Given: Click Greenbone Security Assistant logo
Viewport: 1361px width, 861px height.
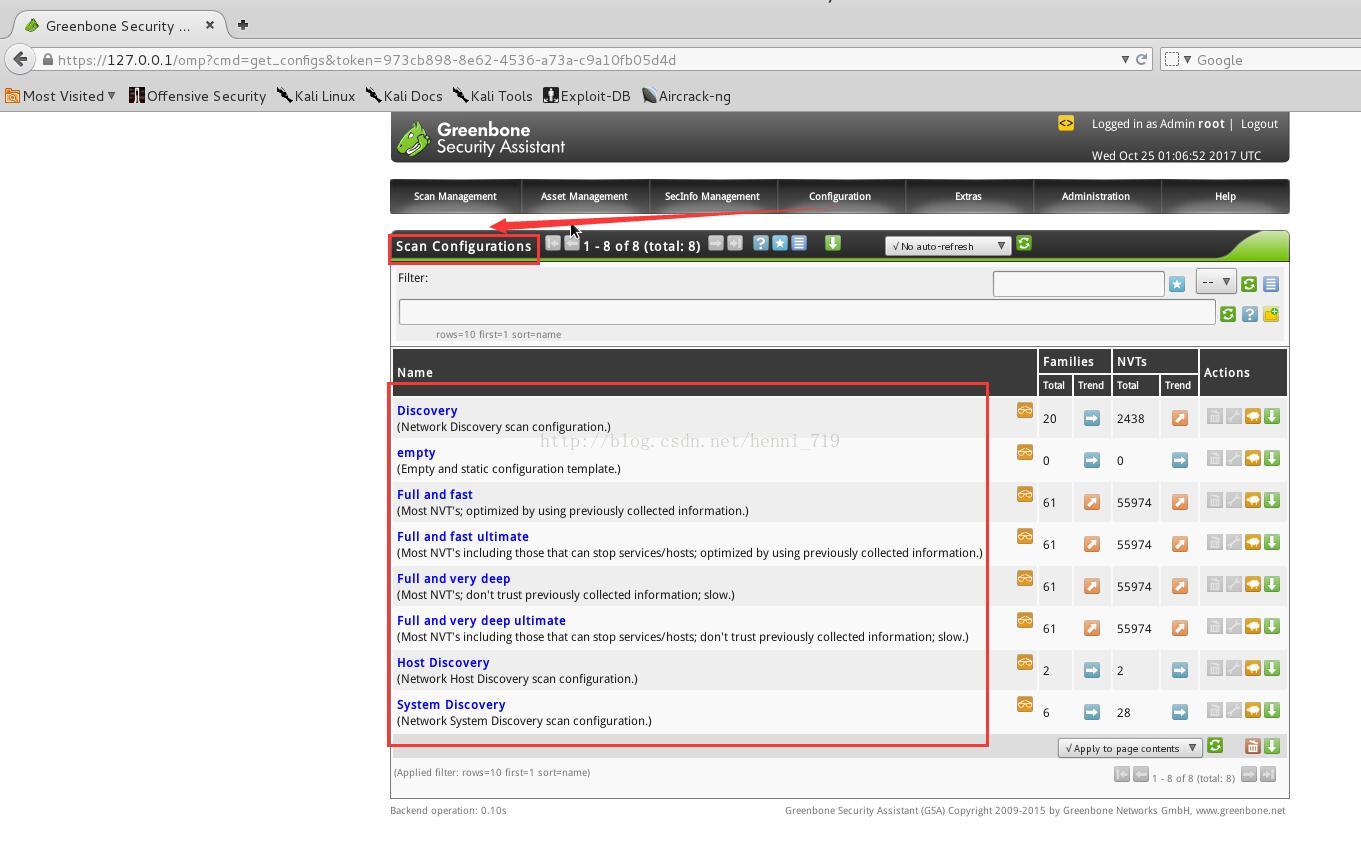Looking at the screenshot, I should [481, 138].
